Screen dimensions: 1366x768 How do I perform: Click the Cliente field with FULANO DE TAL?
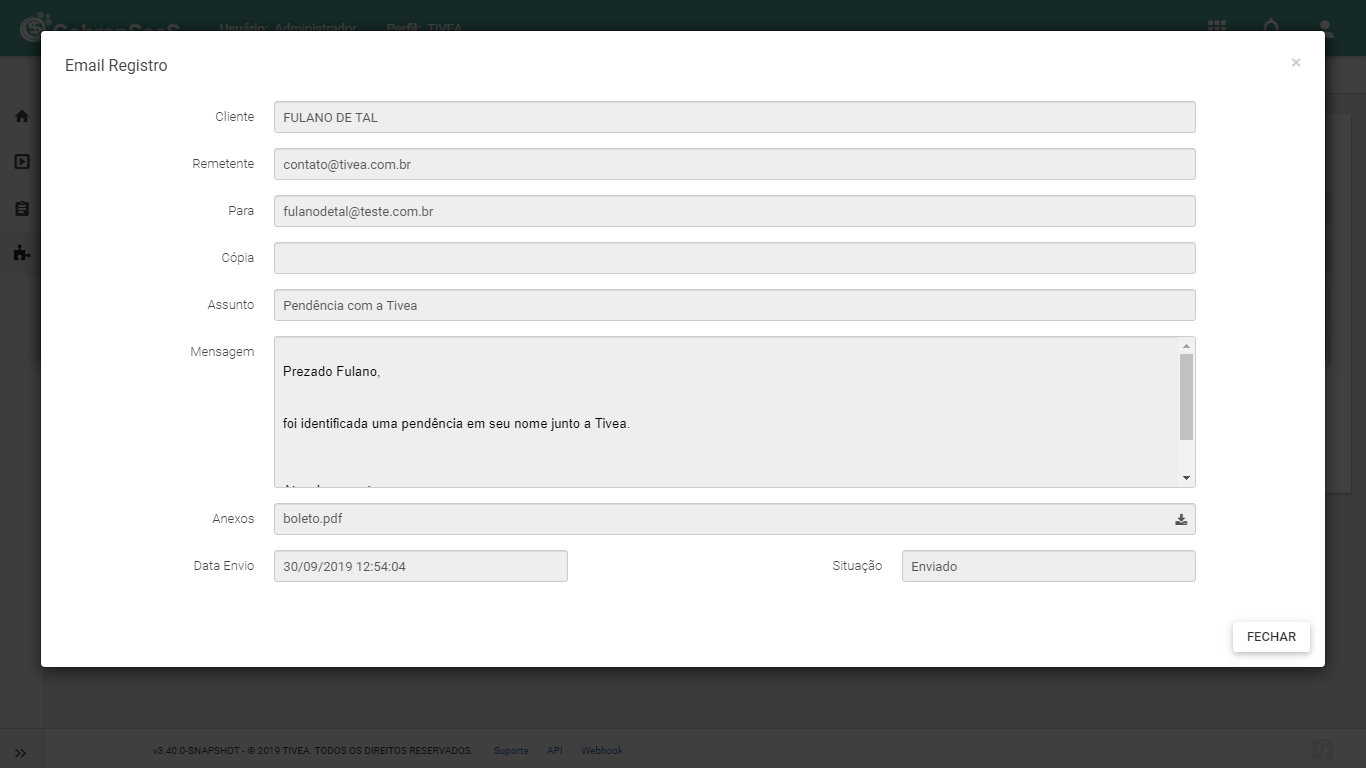coord(735,117)
